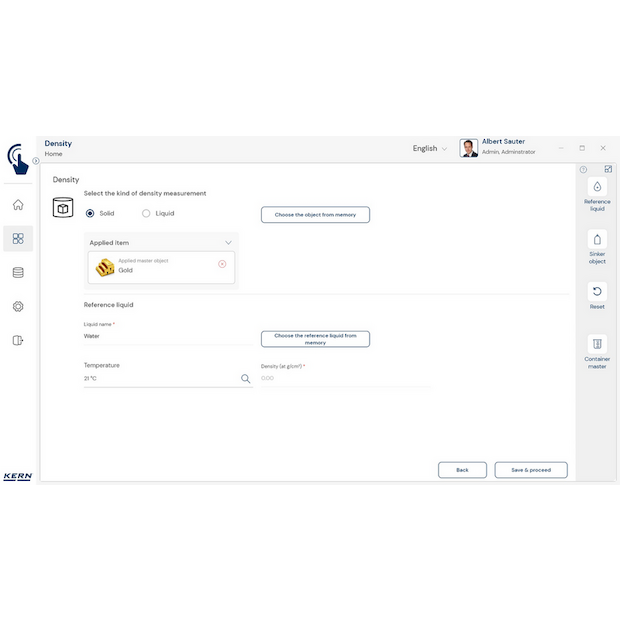The width and height of the screenshot is (620, 620).
Task: Go to Home via the house icon
Action: click(18, 205)
